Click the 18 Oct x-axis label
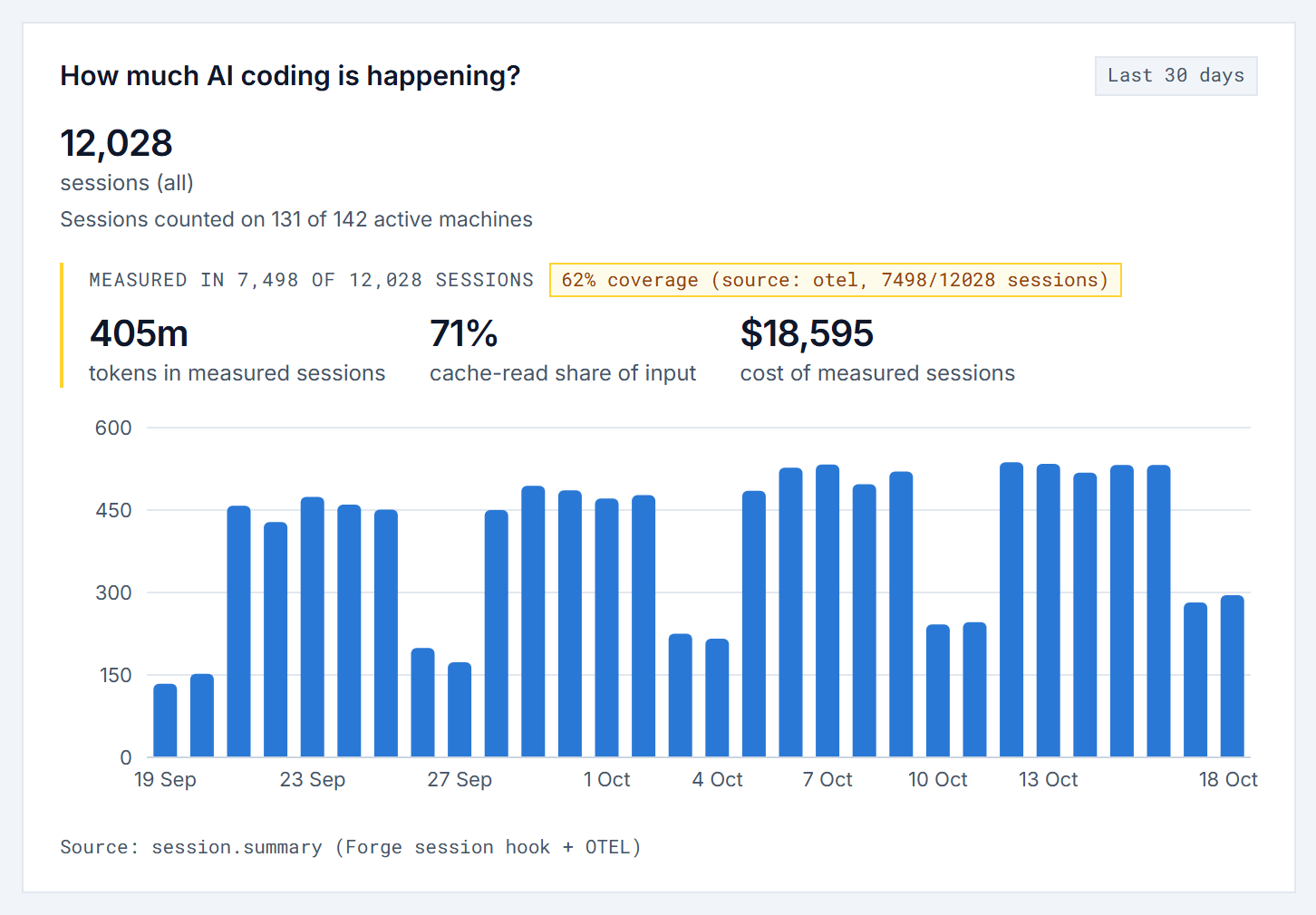This screenshot has width=1316, height=915. coord(1228,779)
